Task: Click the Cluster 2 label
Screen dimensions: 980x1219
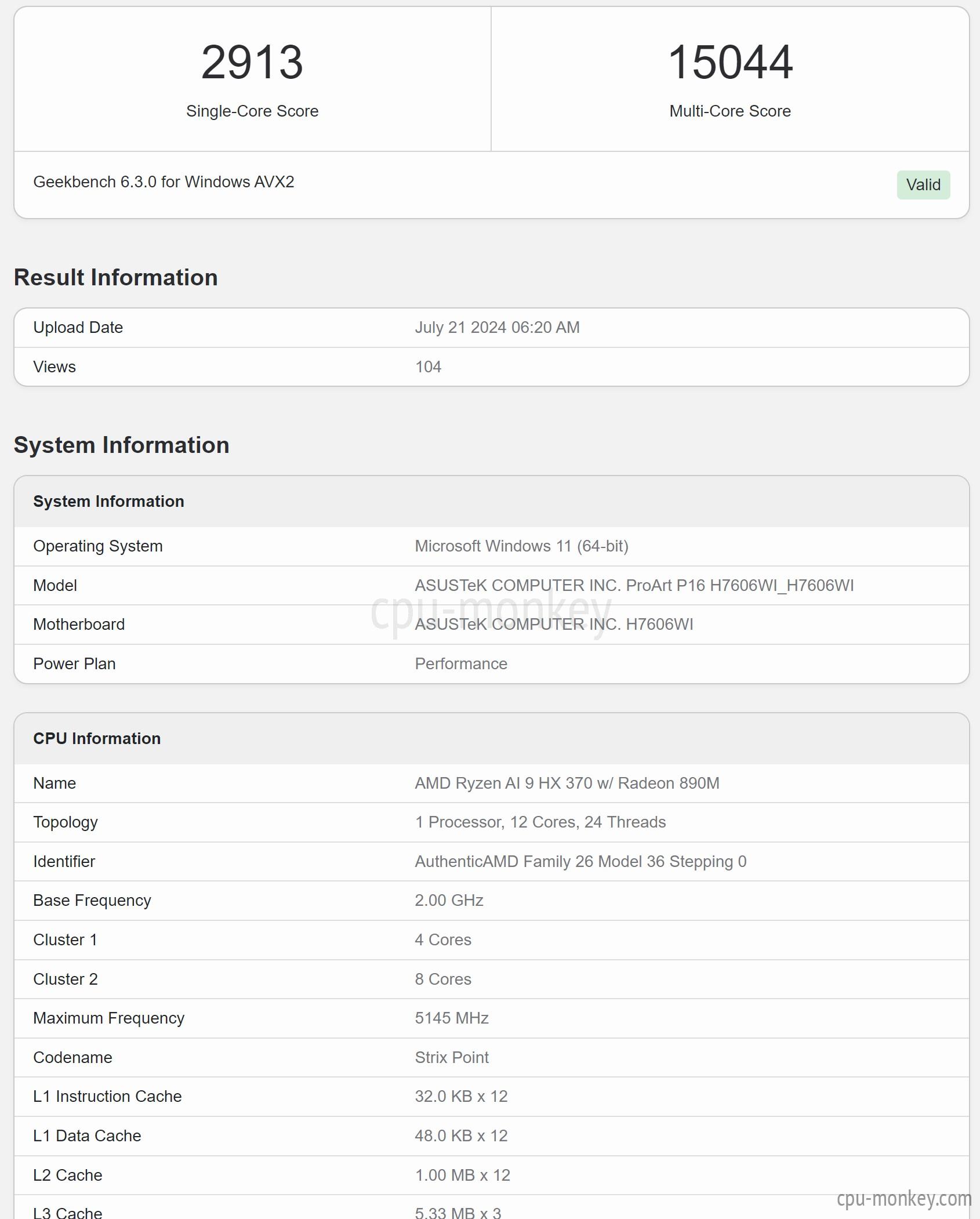Action: coord(66,979)
